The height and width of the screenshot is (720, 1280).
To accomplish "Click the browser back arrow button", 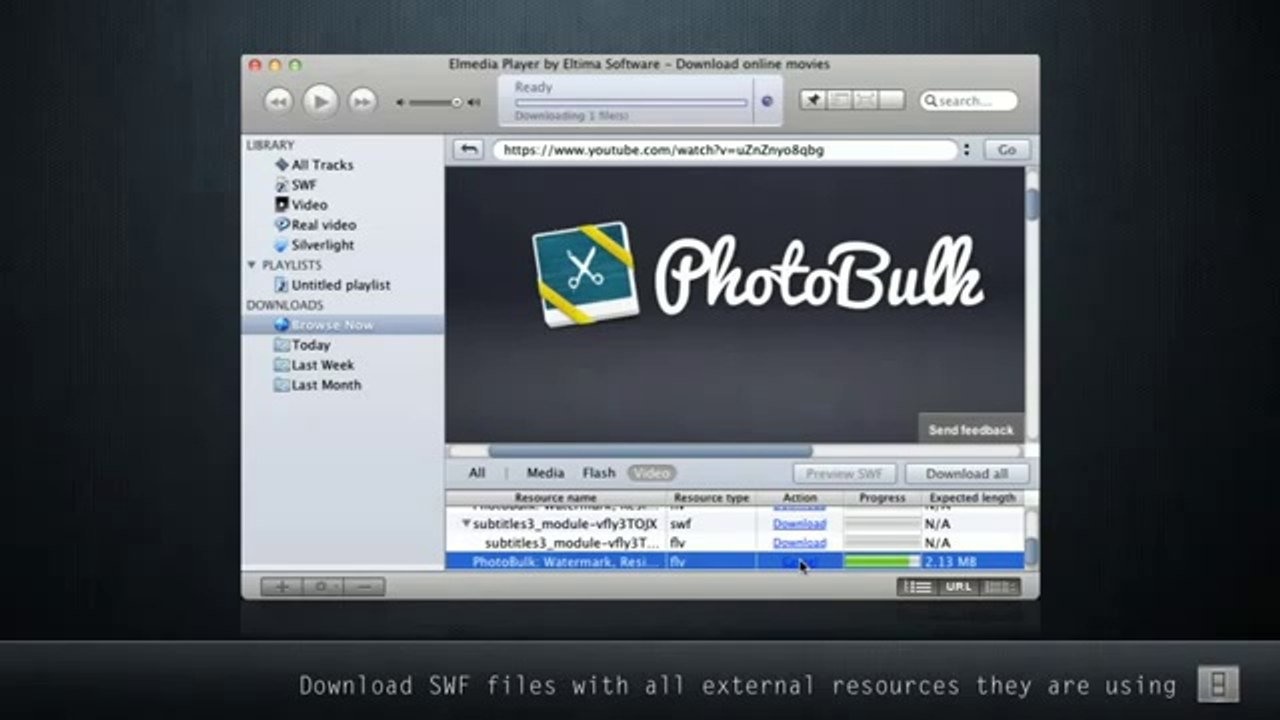I will pyautogui.click(x=468, y=150).
